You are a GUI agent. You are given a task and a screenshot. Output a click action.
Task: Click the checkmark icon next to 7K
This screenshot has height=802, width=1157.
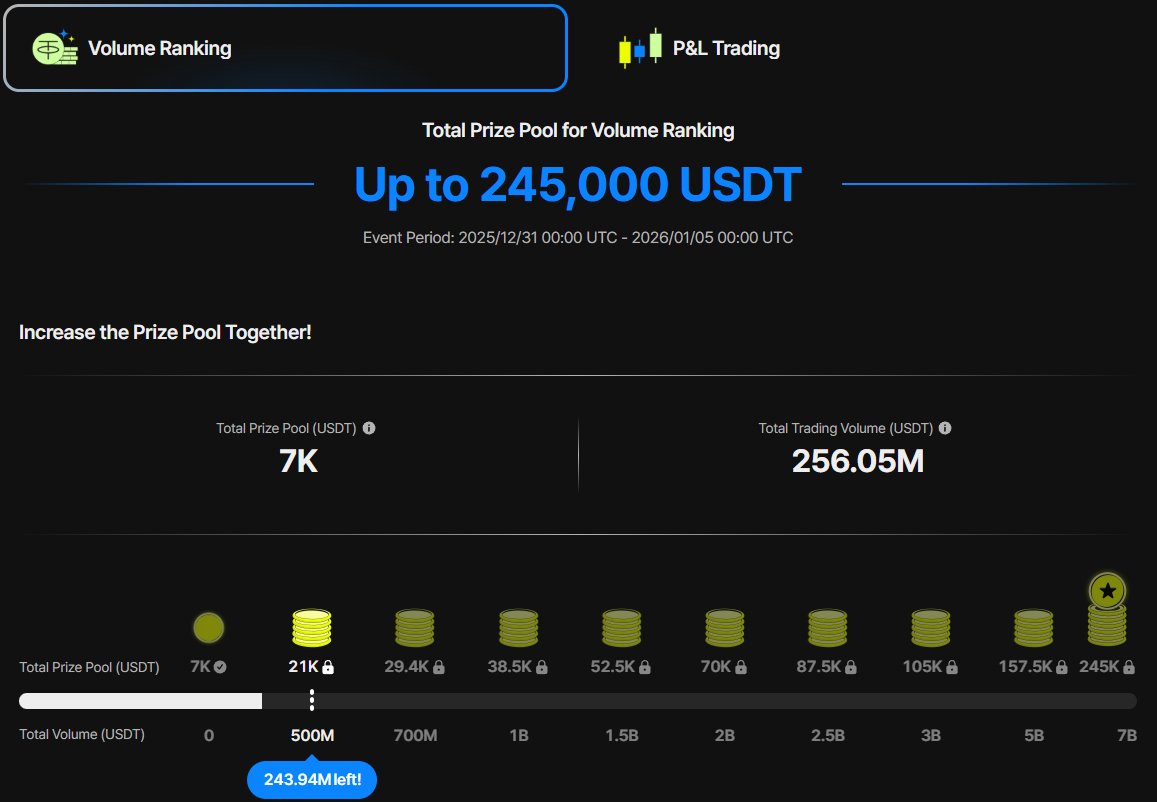(x=220, y=667)
